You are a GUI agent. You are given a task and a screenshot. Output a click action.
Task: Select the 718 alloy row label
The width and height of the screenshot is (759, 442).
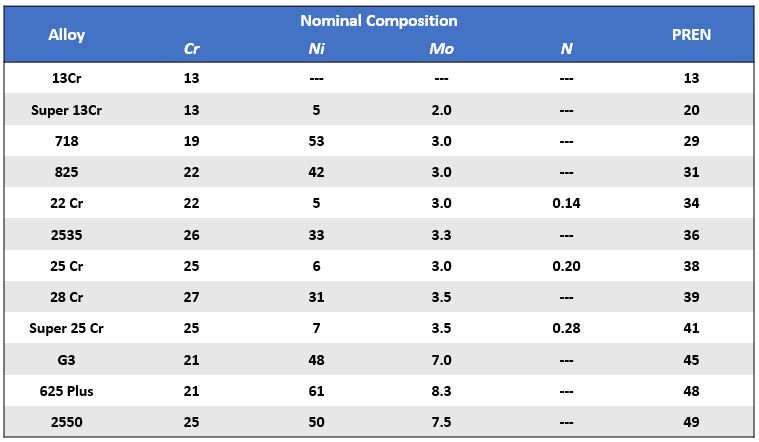[x=66, y=141]
